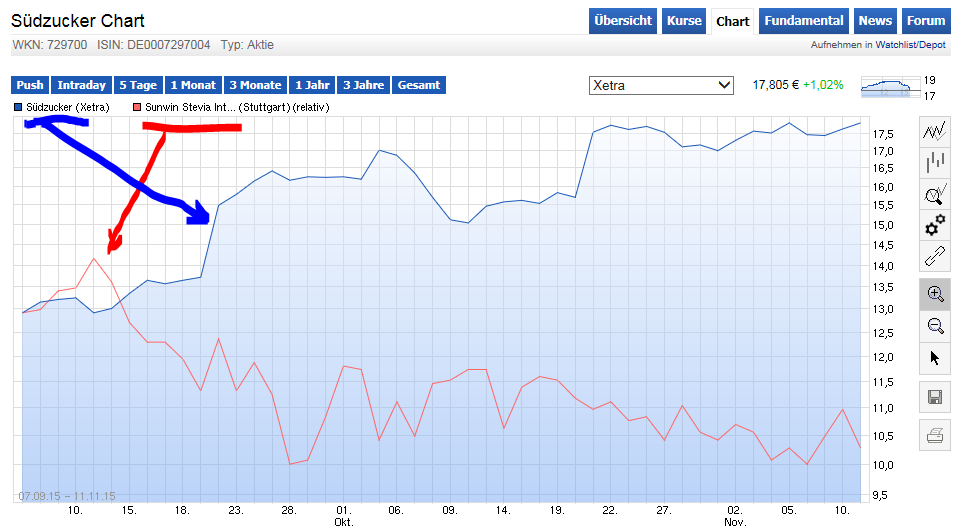Click the 02. Nov. date axis label

tap(735, 516)
